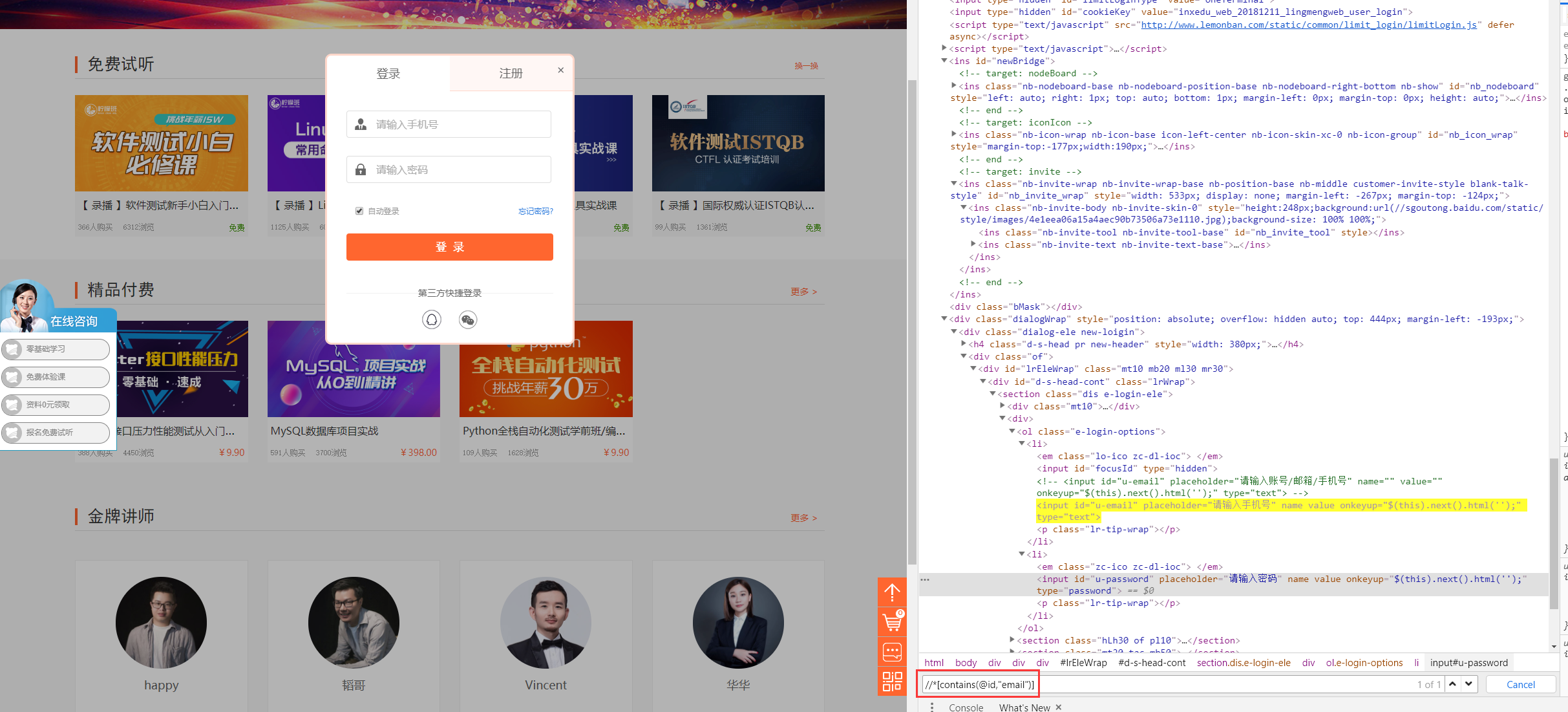1568x712 pixels.
Task: Click the back-to-top arrow icon
Action: pos(892,592)
